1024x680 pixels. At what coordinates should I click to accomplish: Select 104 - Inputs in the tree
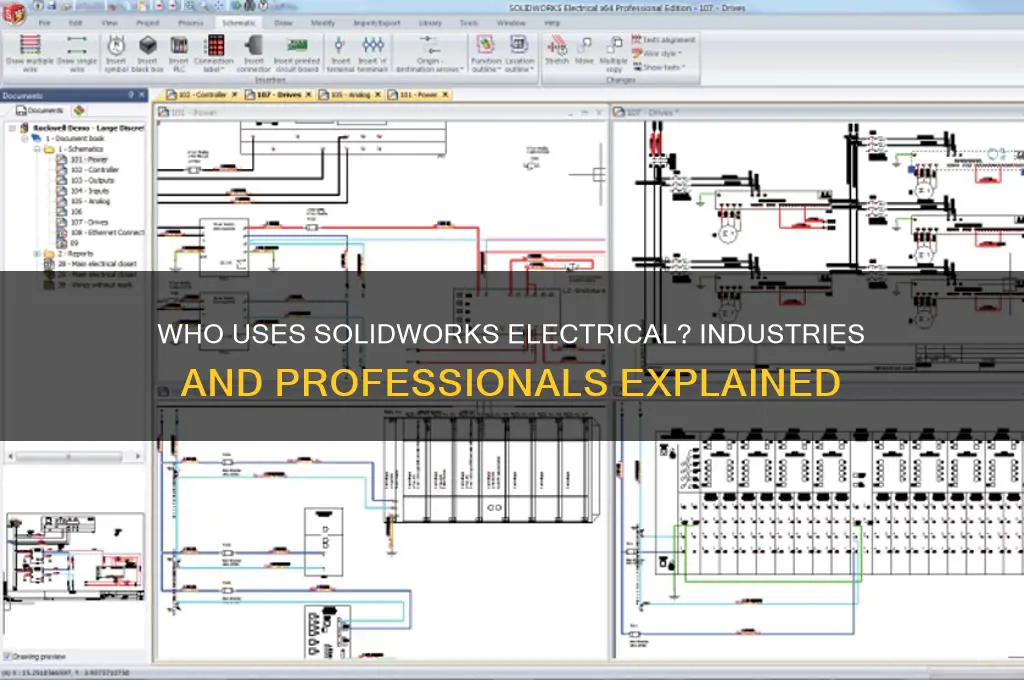[89, 191]
